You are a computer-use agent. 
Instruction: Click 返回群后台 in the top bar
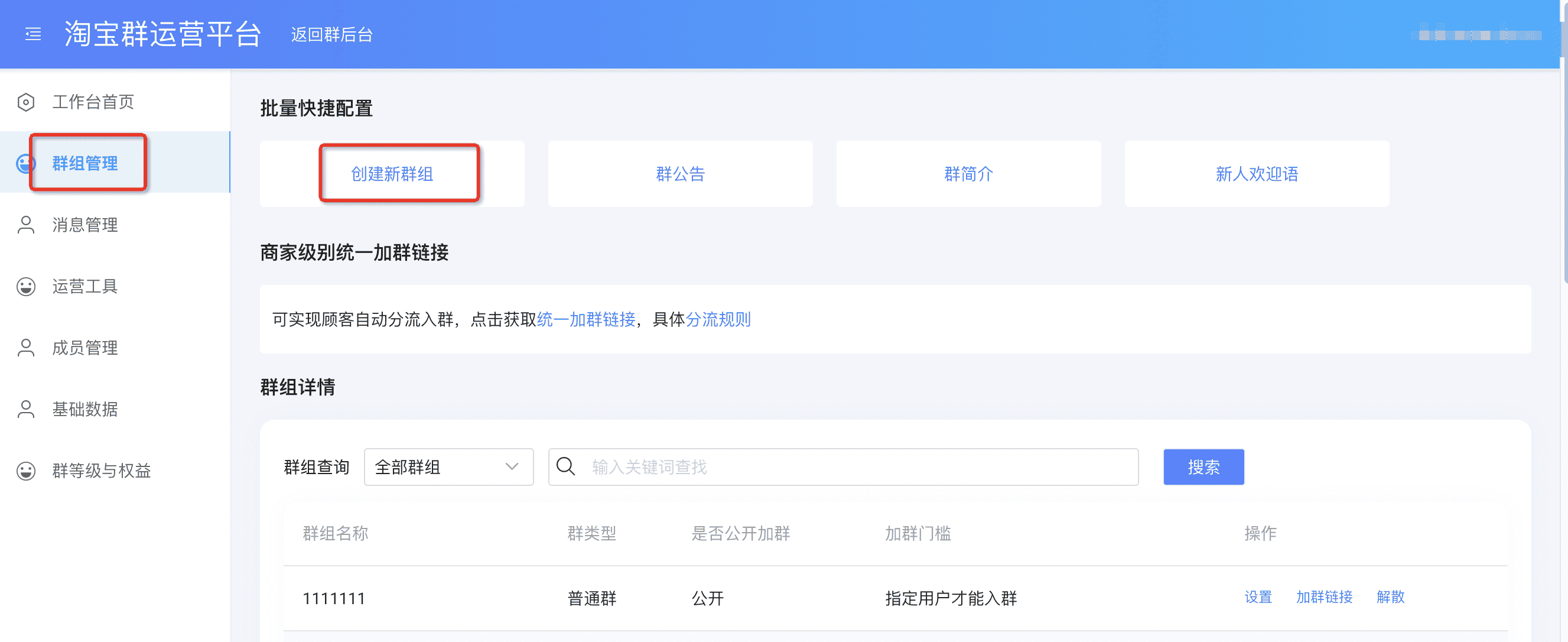click(331, 35)
